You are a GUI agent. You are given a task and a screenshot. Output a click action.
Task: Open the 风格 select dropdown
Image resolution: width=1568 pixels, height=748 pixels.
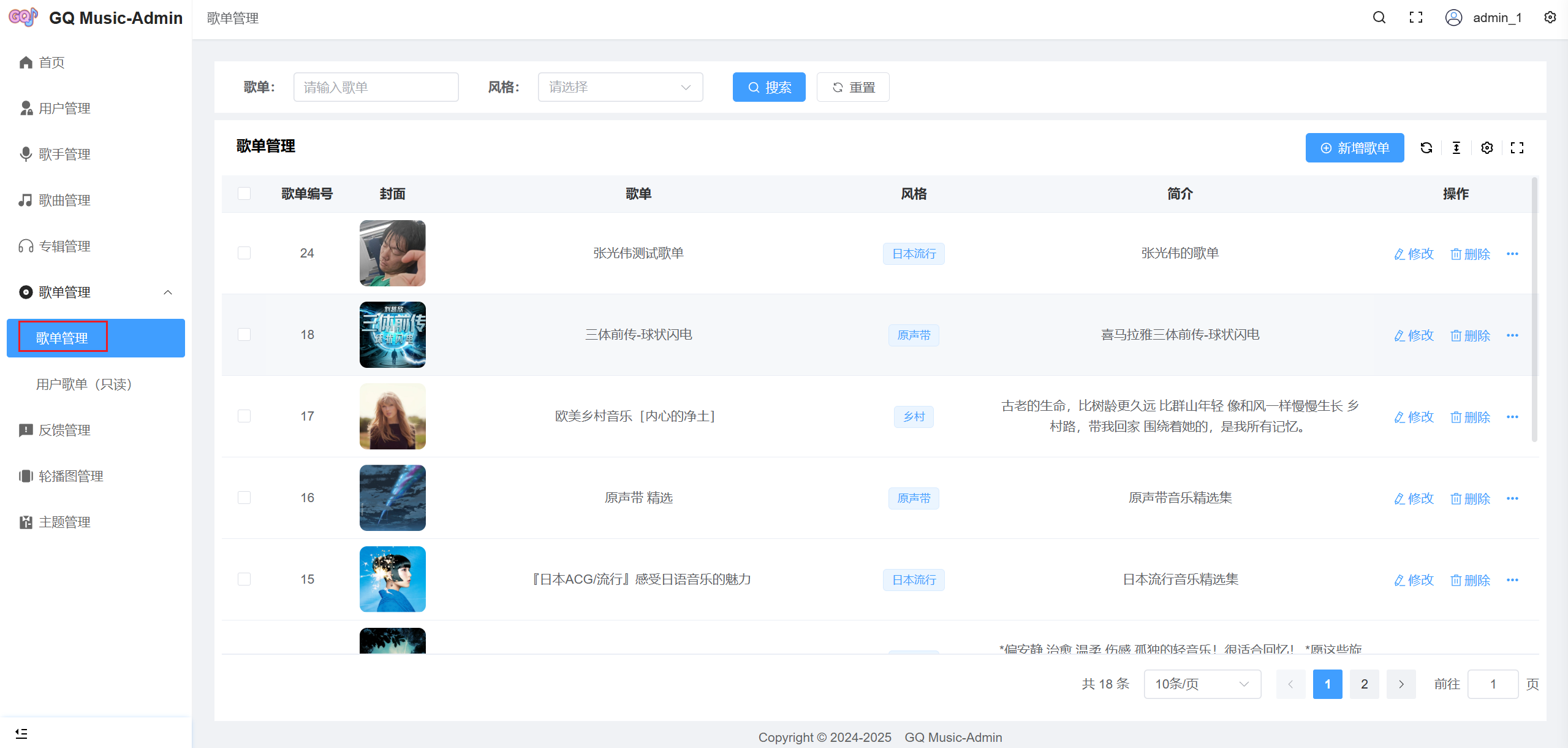(619, 87)
